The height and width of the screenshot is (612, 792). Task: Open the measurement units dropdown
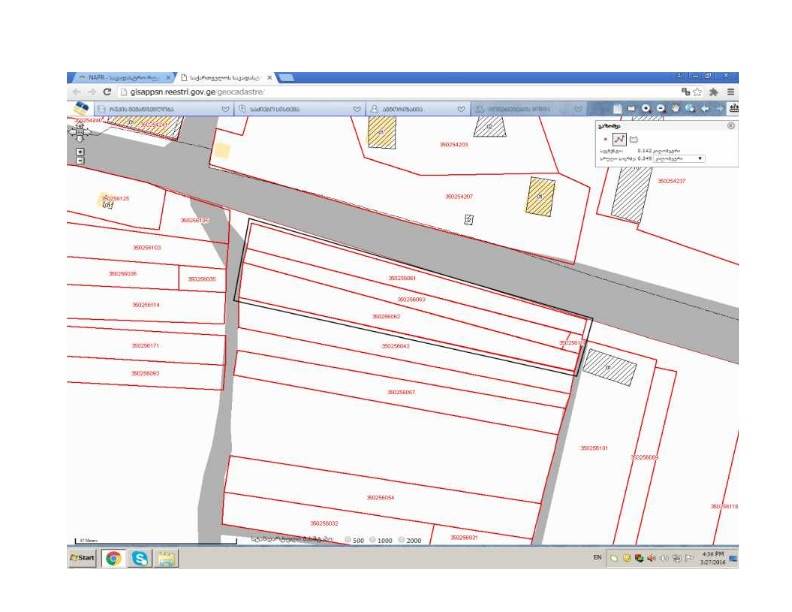pyautogui.click(x=679, y=159)
